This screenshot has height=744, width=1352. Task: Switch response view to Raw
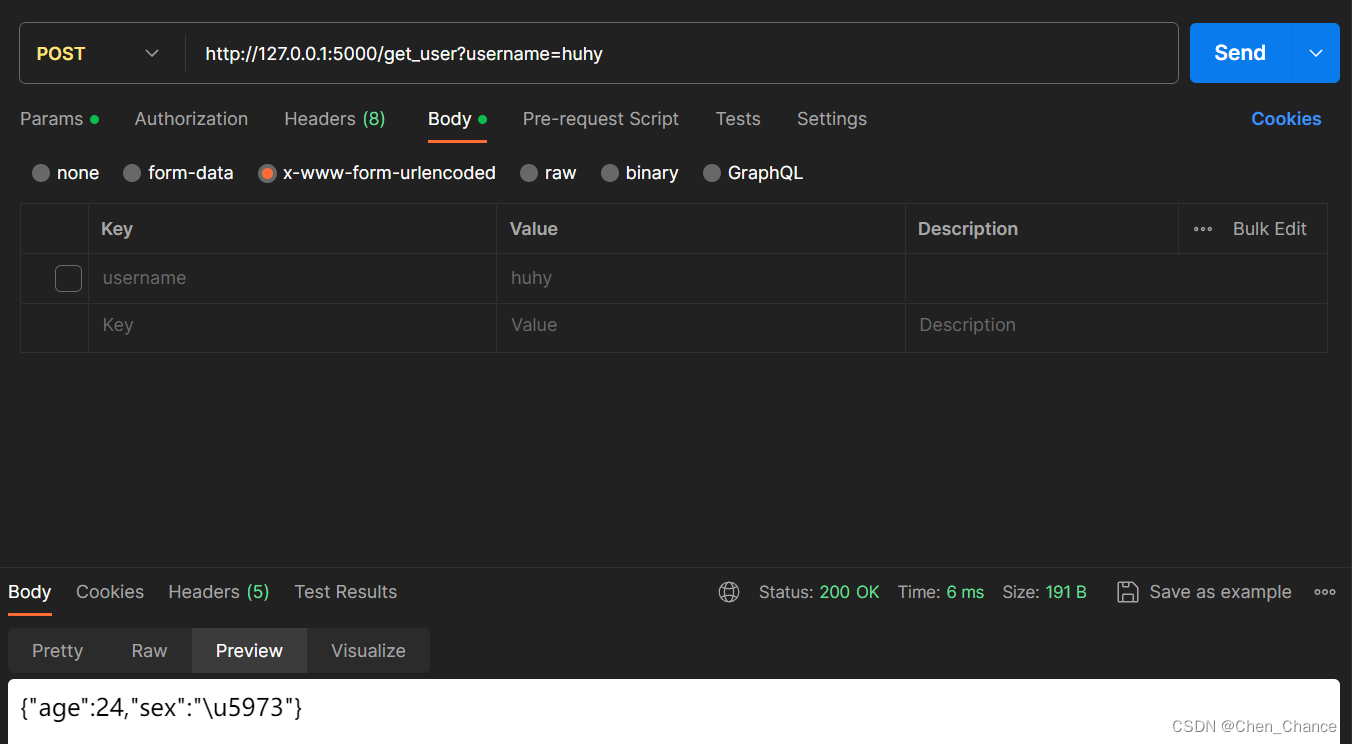click(x=149, y=651)
